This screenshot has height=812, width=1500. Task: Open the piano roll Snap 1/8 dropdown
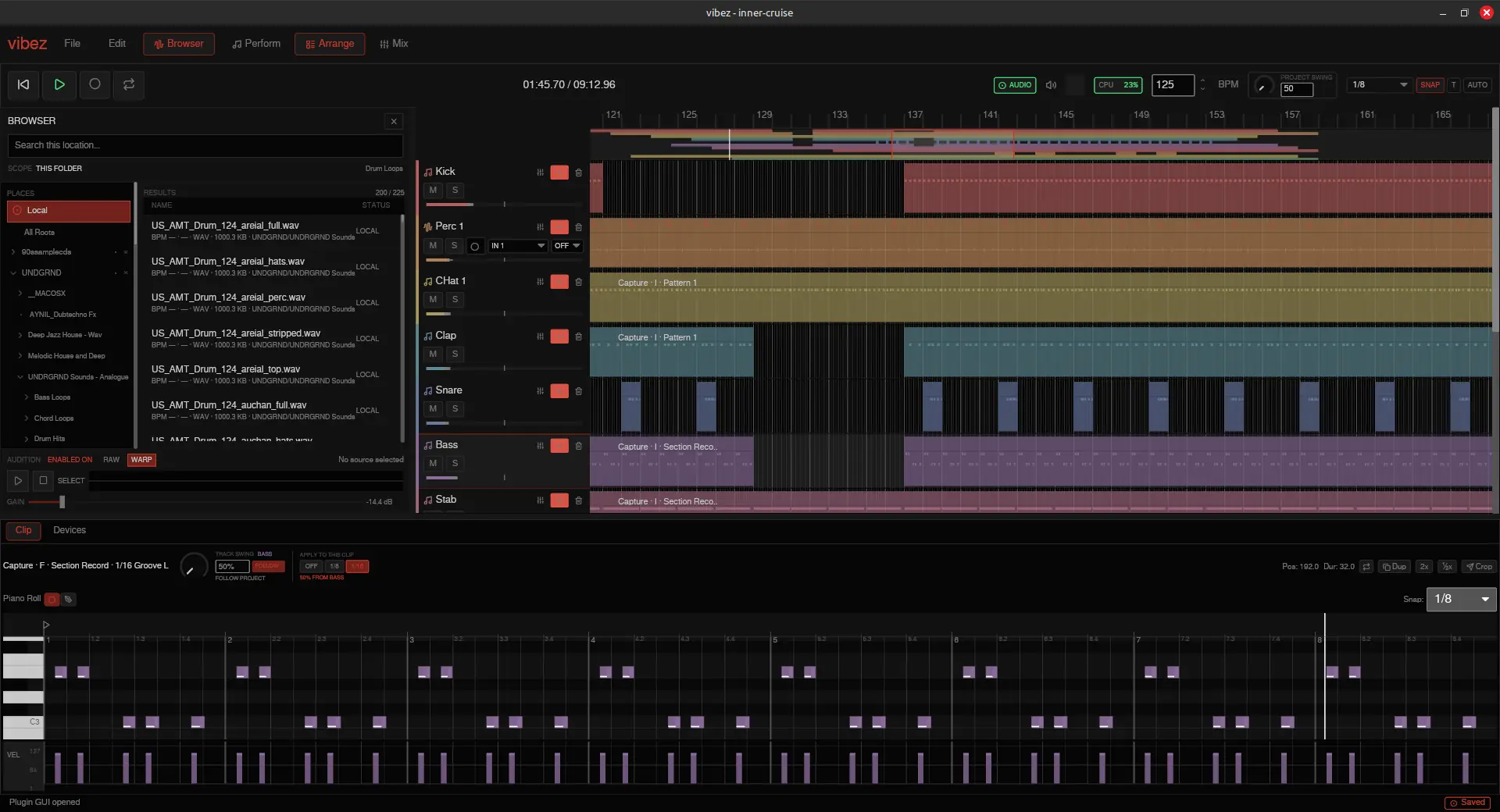1461,599
